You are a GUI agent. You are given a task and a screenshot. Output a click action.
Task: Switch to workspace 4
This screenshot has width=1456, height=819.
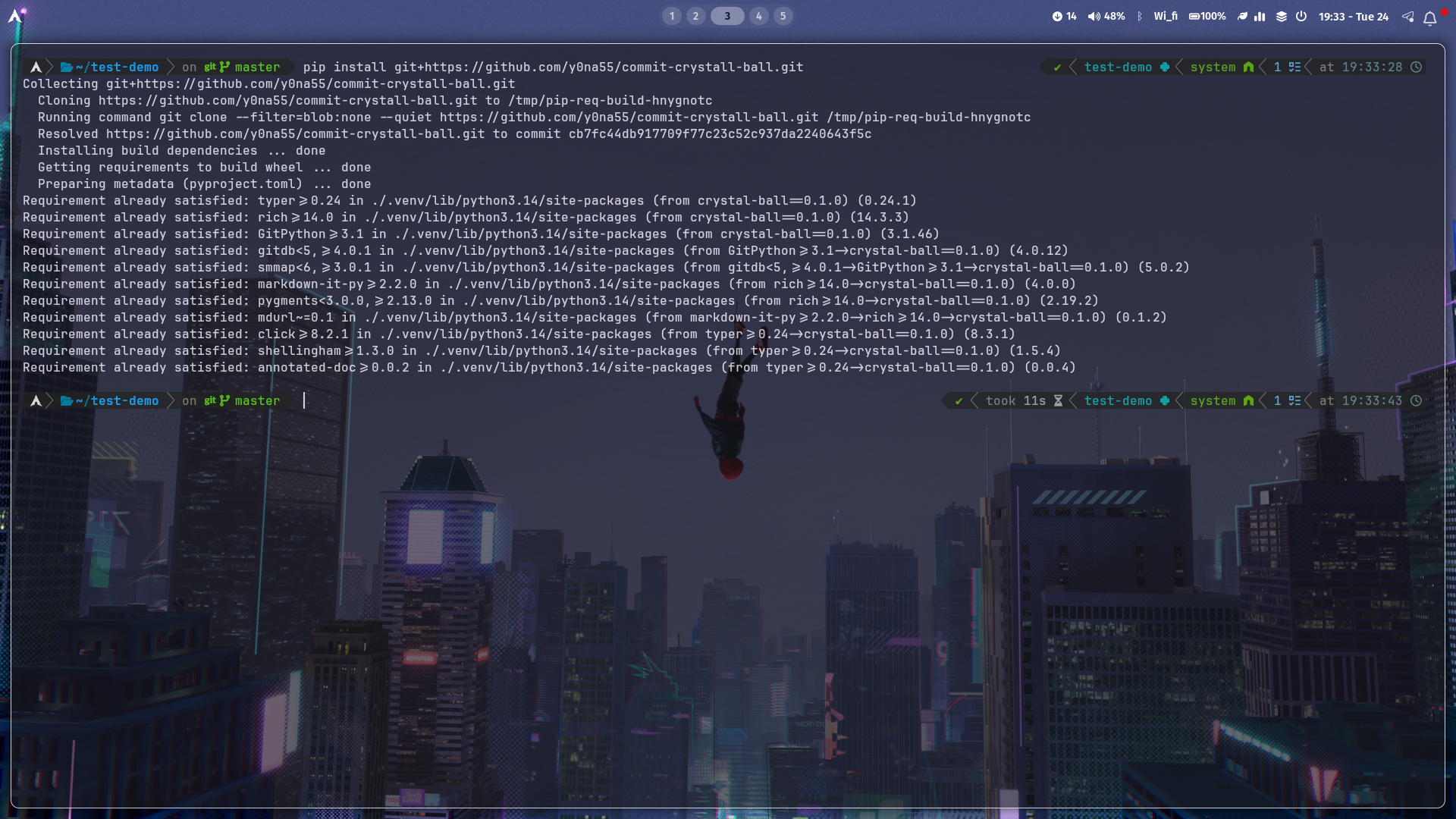coord(758,16)
